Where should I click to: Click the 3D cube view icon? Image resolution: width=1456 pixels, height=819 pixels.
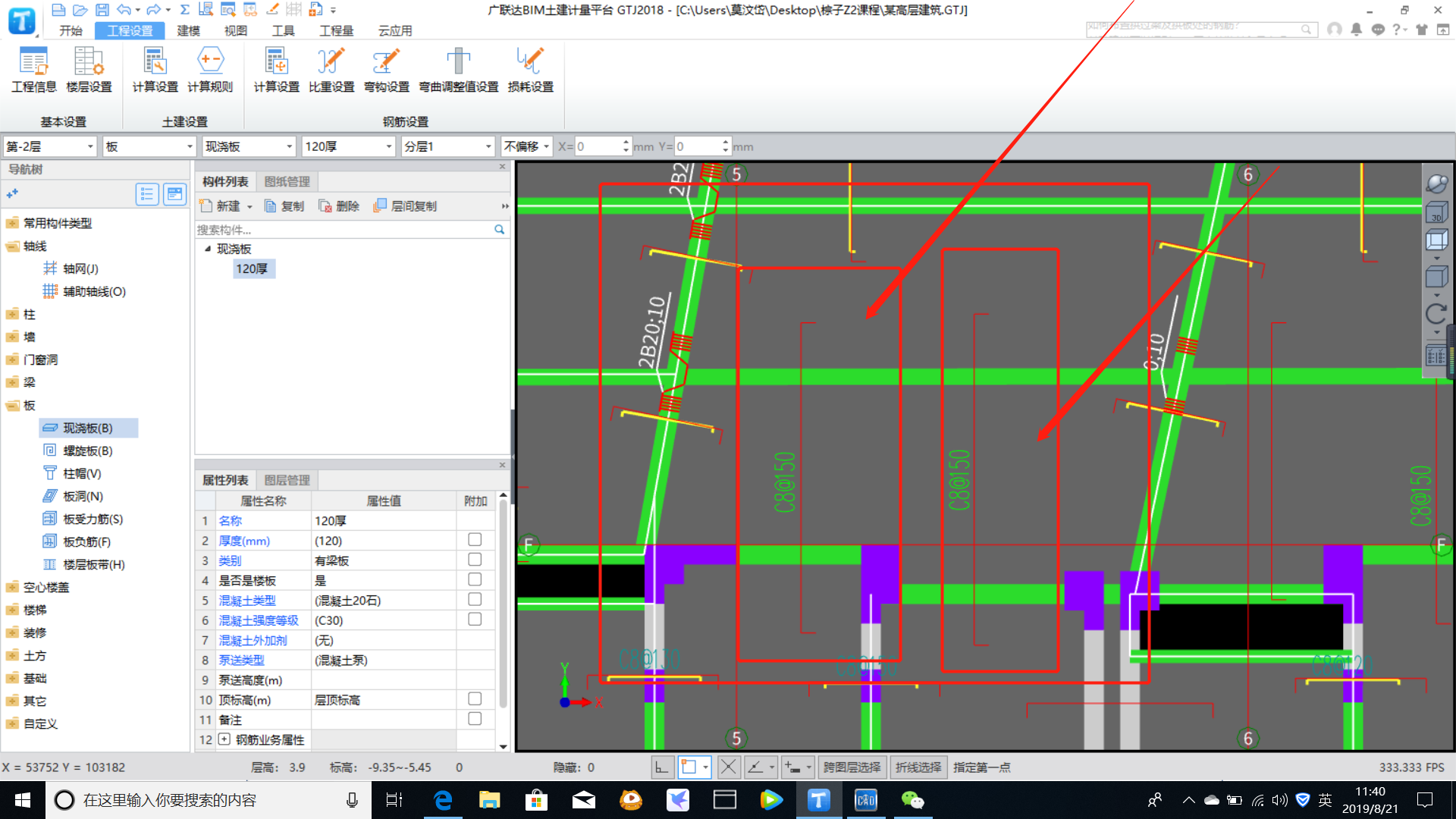1436,212
